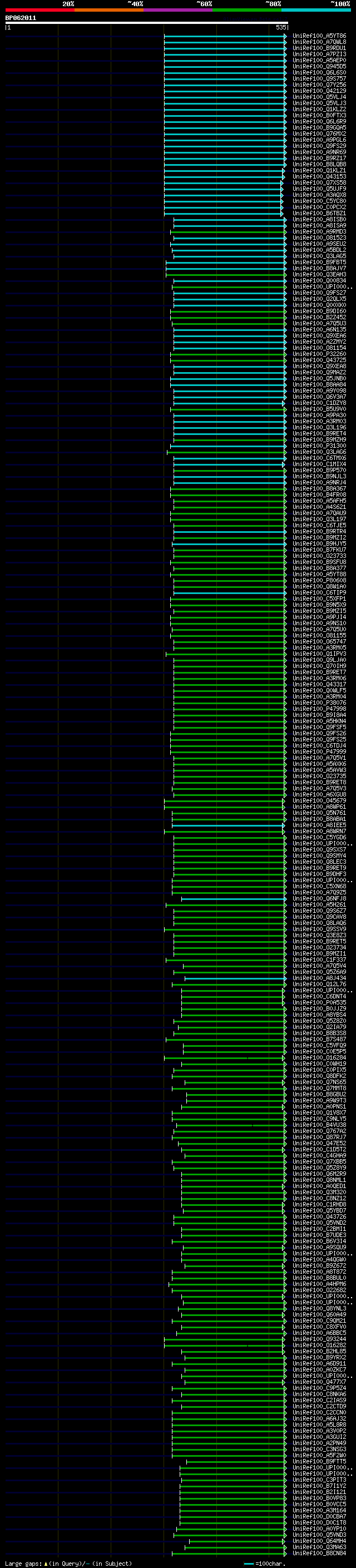Image resolution: width=356 pixels, height=1568 pixels.
Task: Select hit label UniRef100_Q43153
Action: tap(319, 176)
